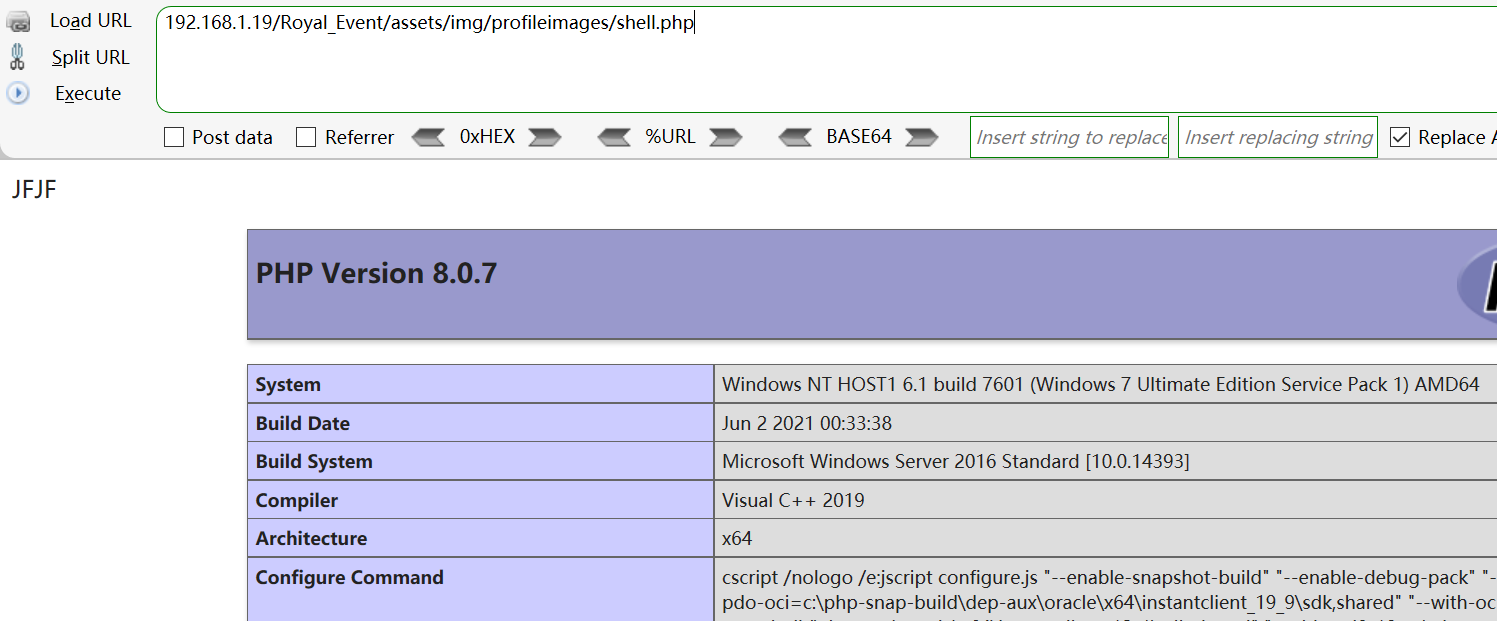Click the %URL encoding label
Screen dimensions: 1497x621
pos(670,137)
